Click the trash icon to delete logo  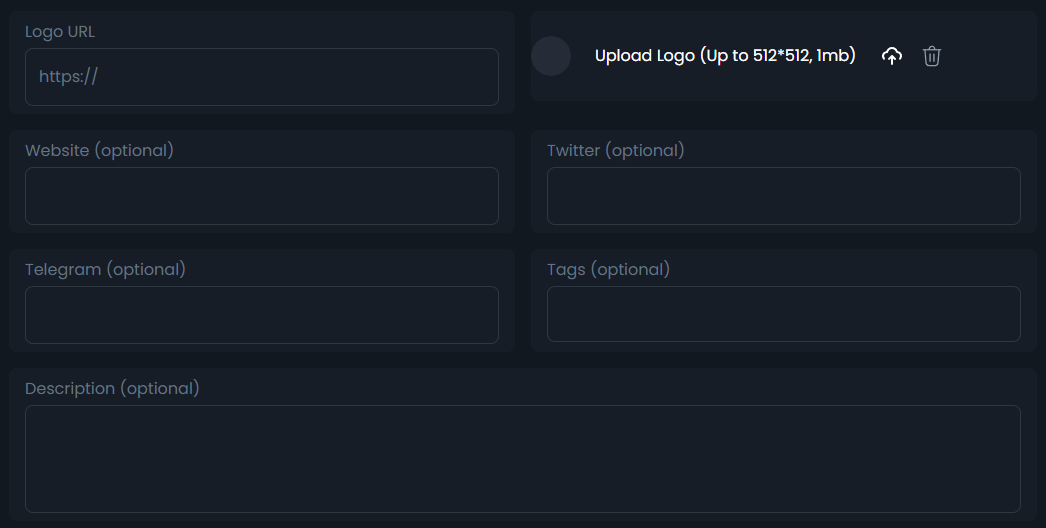tap(932, 56)
